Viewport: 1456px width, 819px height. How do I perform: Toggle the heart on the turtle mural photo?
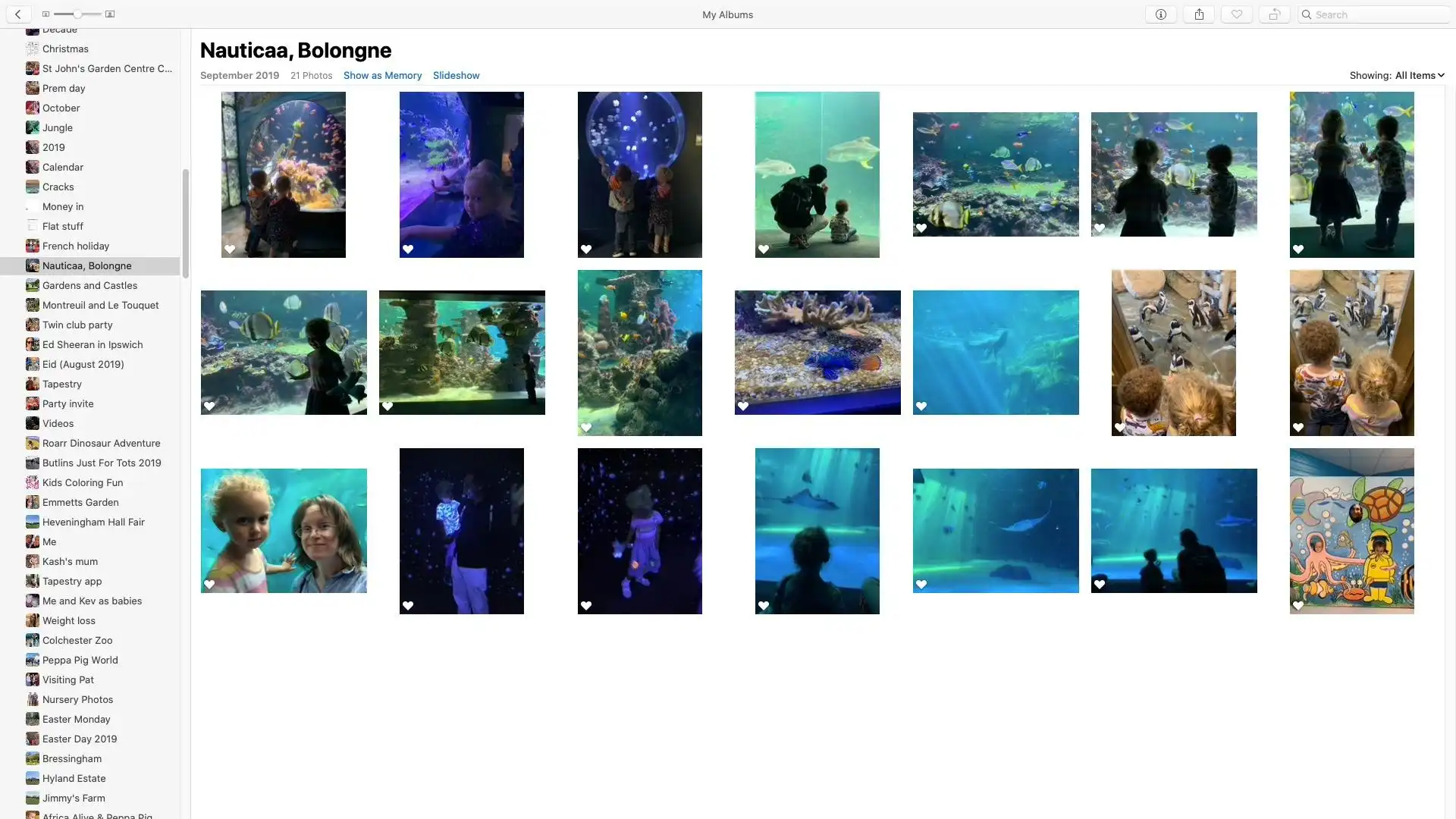pyautogui.click(x=1298, y=605)
